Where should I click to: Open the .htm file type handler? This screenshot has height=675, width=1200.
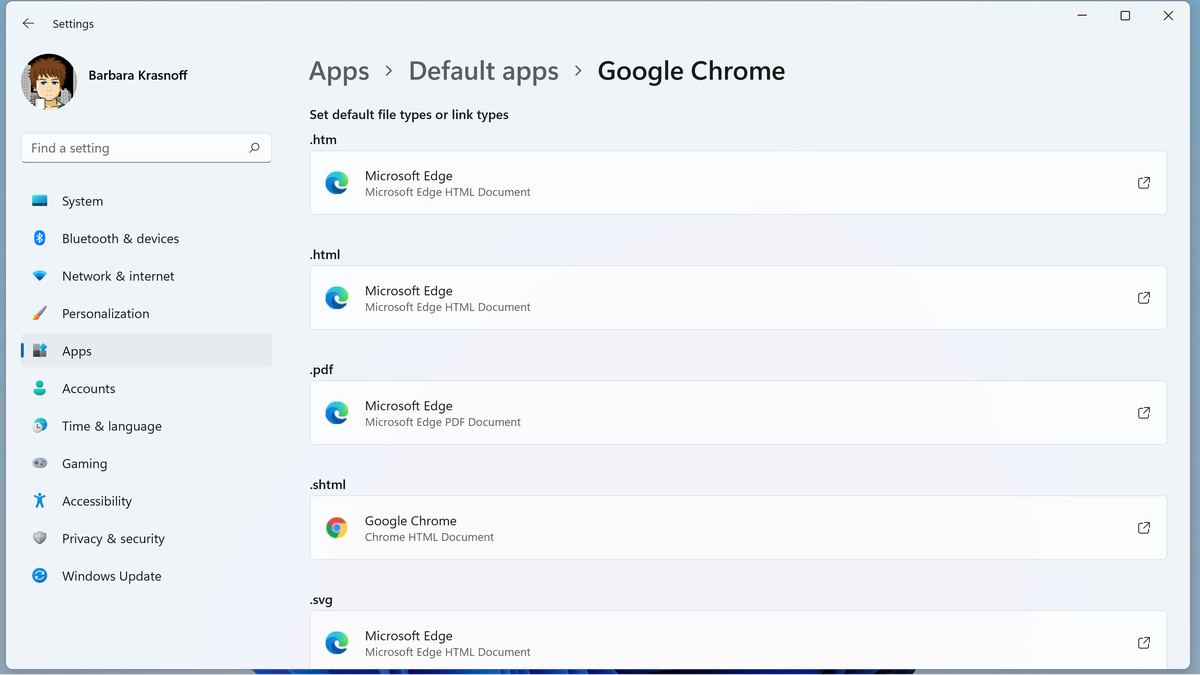click(738, 183)
